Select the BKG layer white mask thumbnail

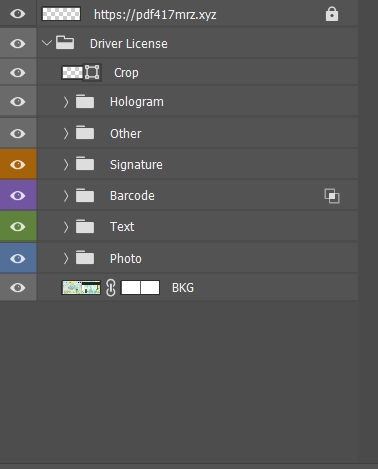(140, 288)
